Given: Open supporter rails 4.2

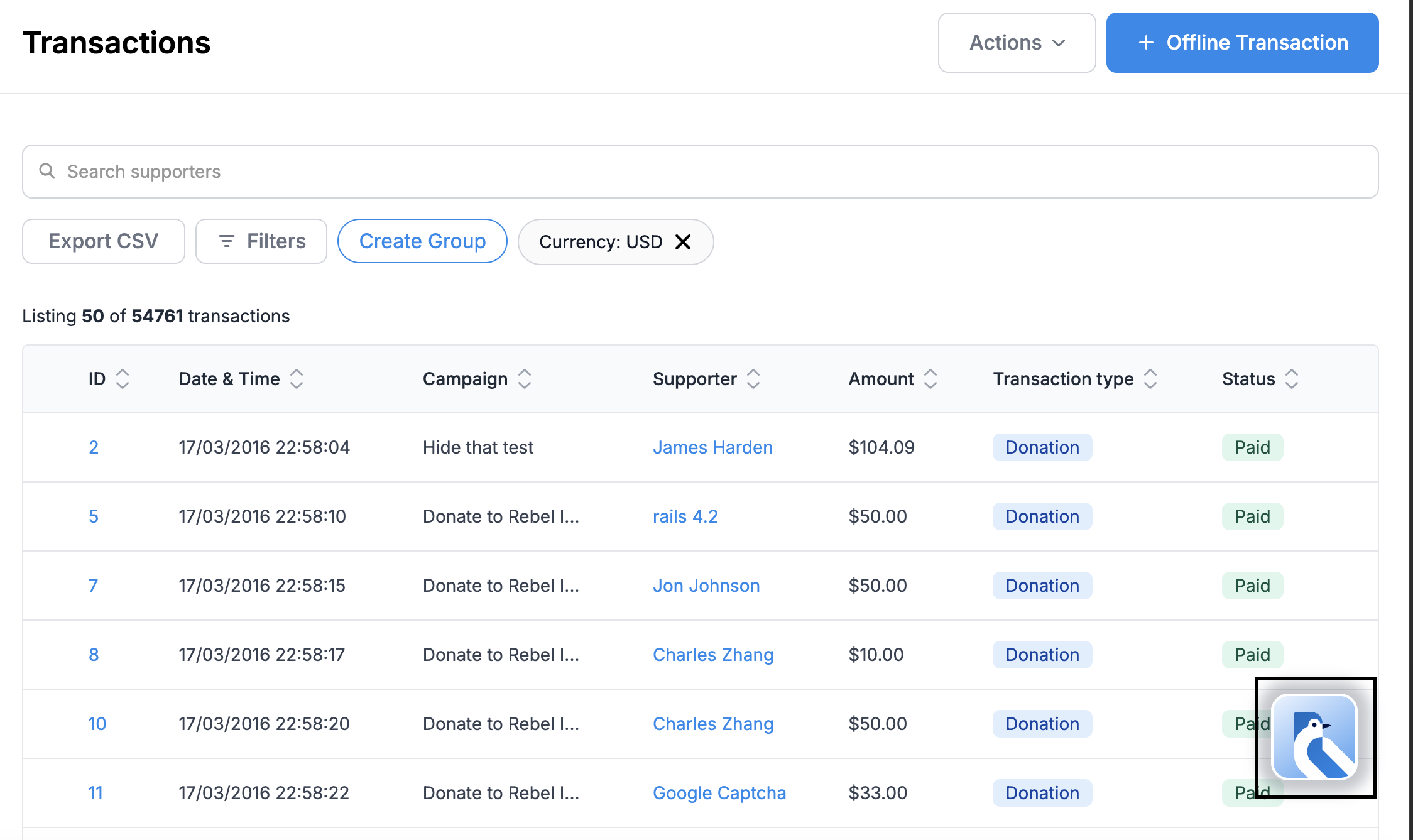Looking at the screenshot, I should pos(685,516).
